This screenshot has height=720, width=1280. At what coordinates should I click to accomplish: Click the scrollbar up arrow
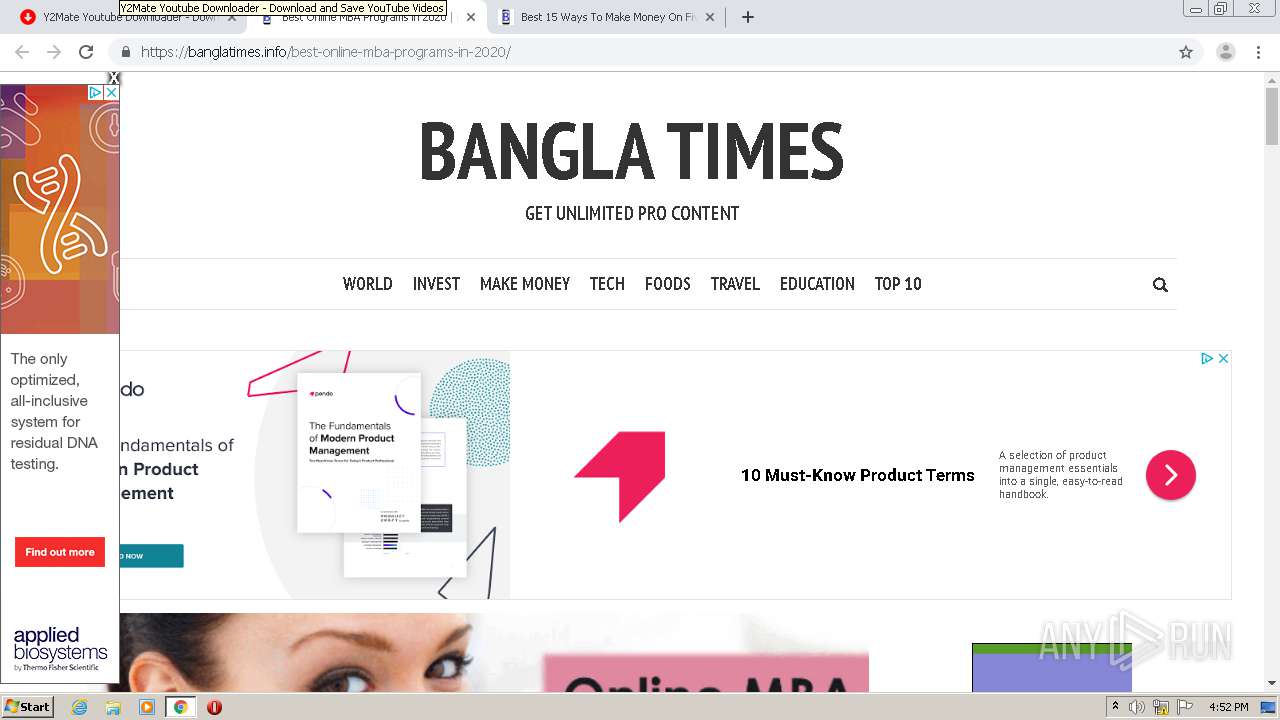[x=1272, y=79]
